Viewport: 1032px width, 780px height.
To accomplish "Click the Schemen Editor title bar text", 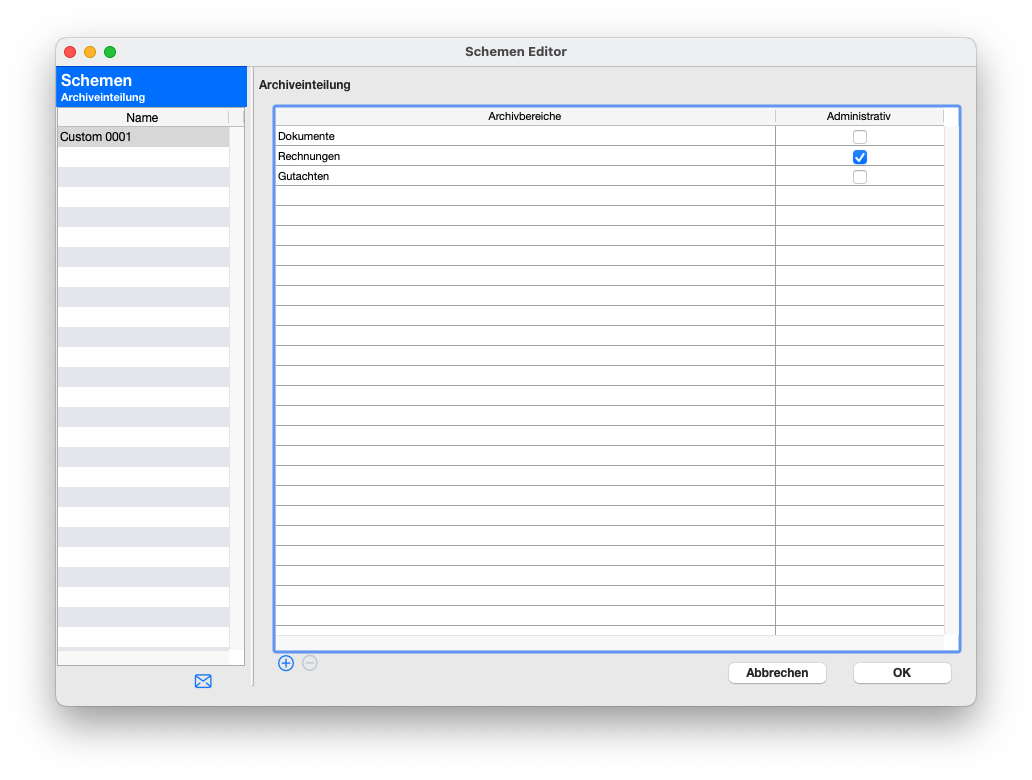I will (x=516, y=52).
